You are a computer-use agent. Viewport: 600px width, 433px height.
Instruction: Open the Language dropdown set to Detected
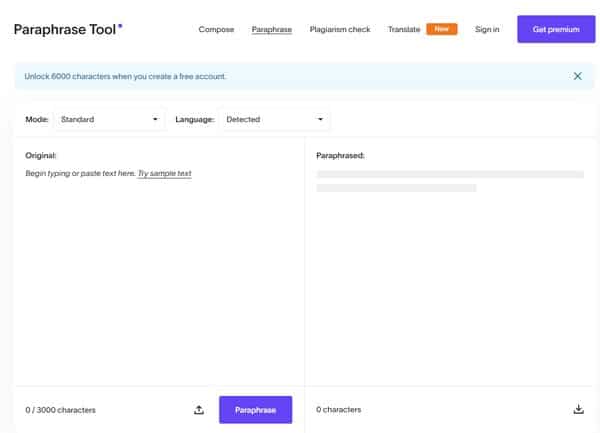click(x=274, y=119)
